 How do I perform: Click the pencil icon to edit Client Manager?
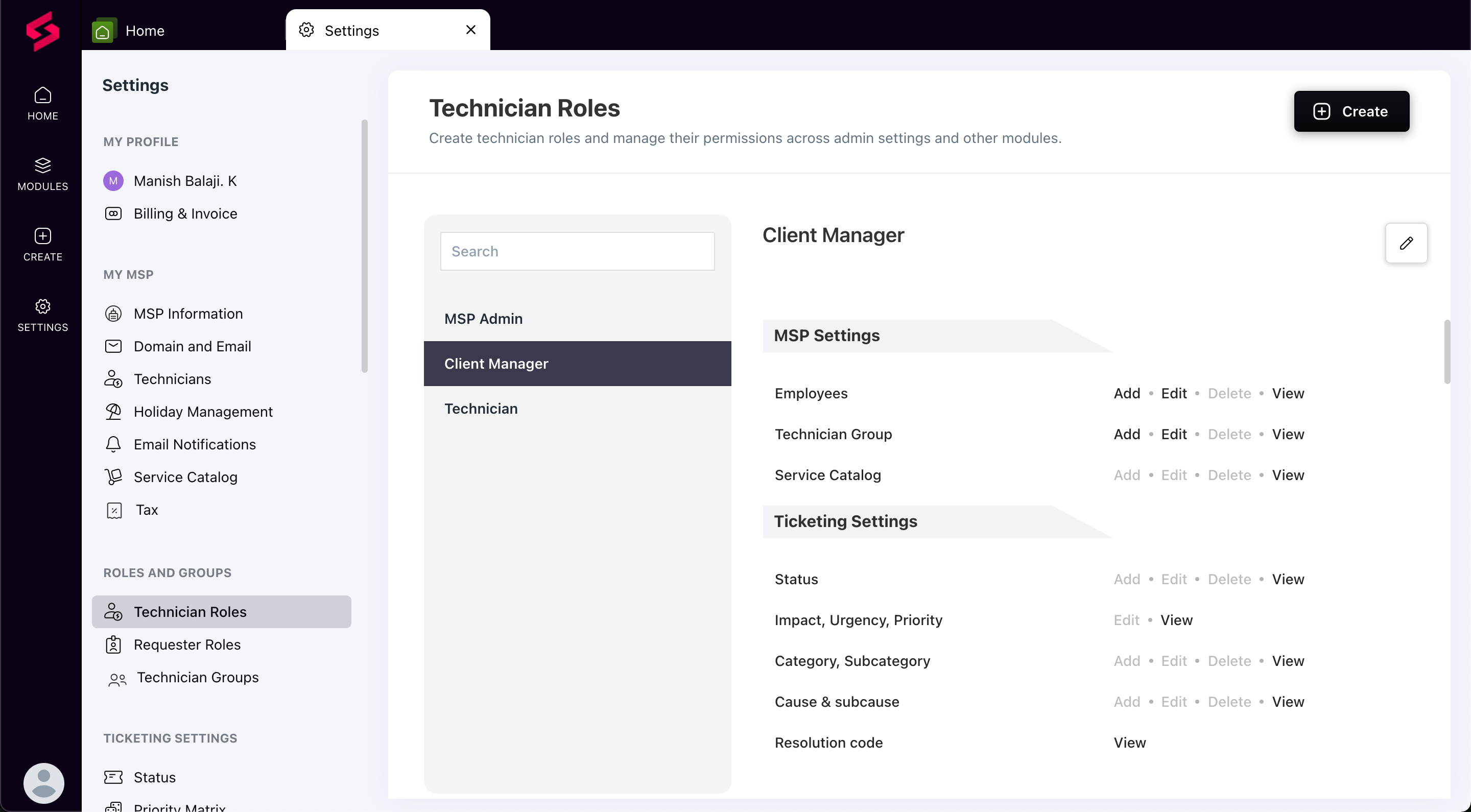point(1406,243)
